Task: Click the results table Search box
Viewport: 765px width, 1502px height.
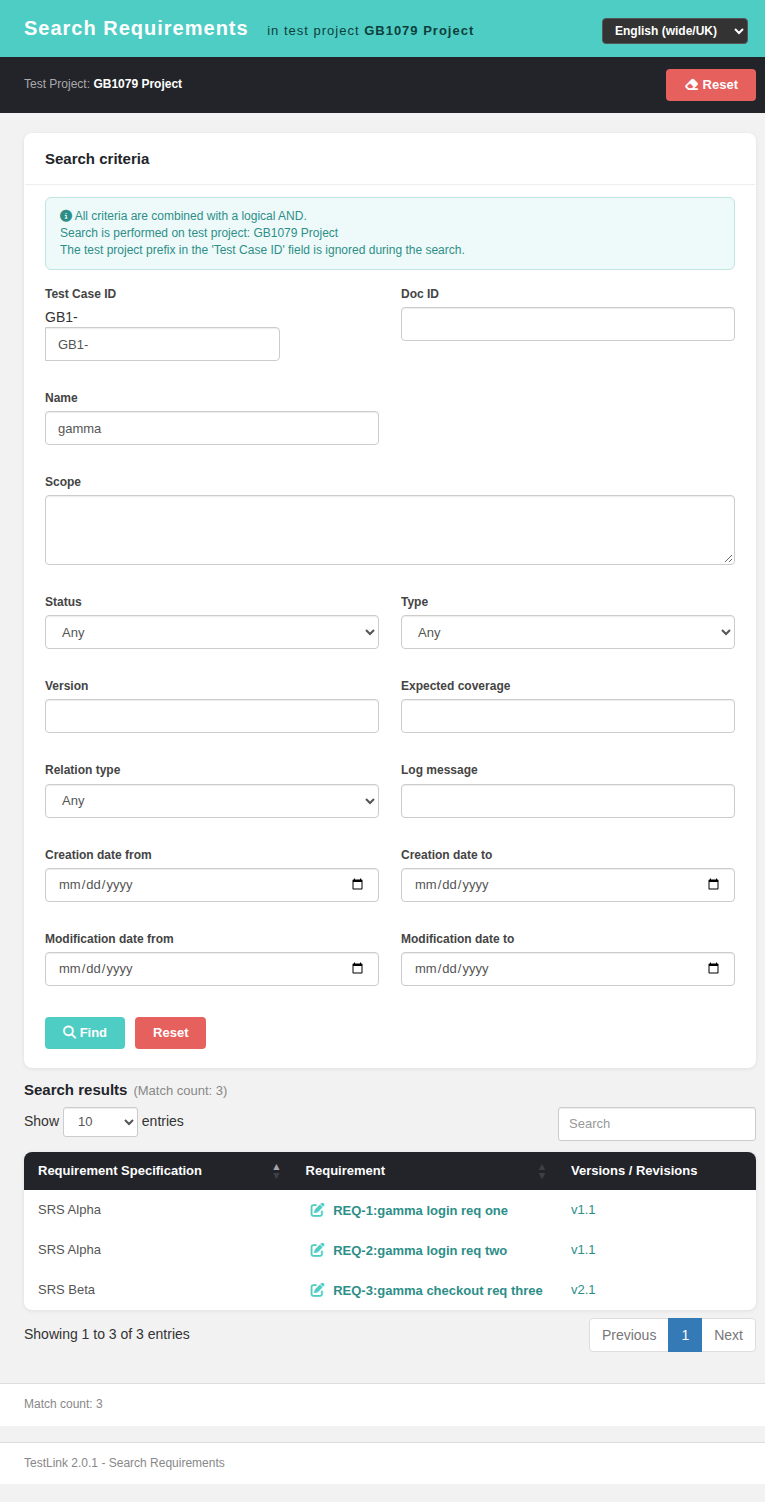Action: (x=657, y=1124)
